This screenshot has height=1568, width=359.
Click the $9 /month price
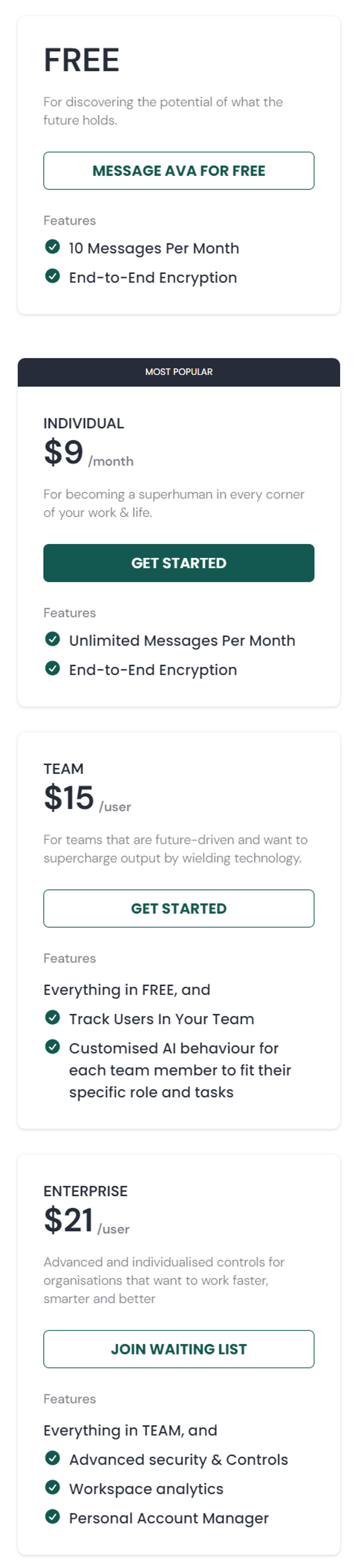[x=88, y=454]
